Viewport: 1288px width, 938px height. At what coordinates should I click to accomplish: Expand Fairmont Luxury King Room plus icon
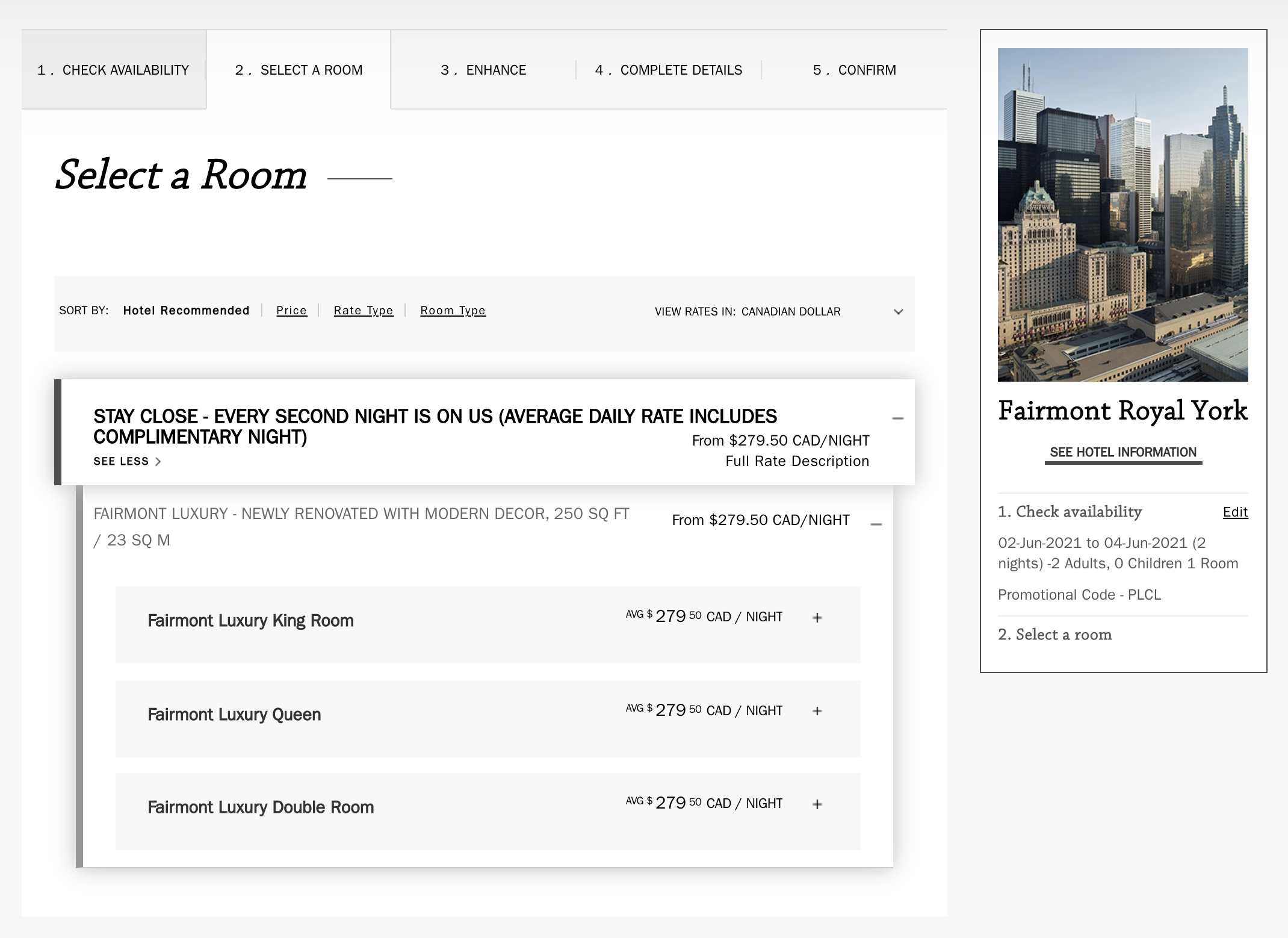(817, 618)
